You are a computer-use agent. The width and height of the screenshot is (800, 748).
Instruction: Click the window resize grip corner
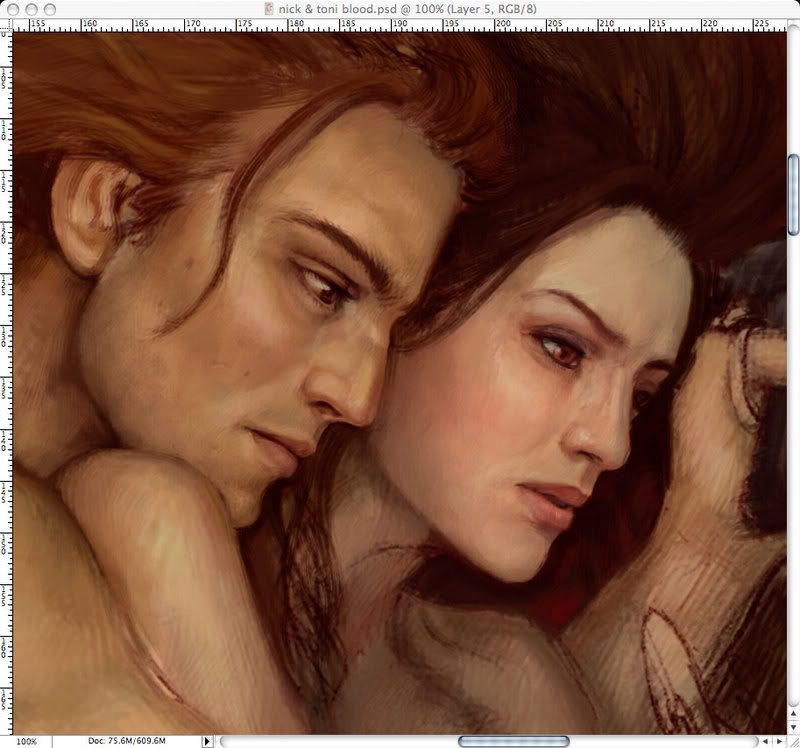792,741
